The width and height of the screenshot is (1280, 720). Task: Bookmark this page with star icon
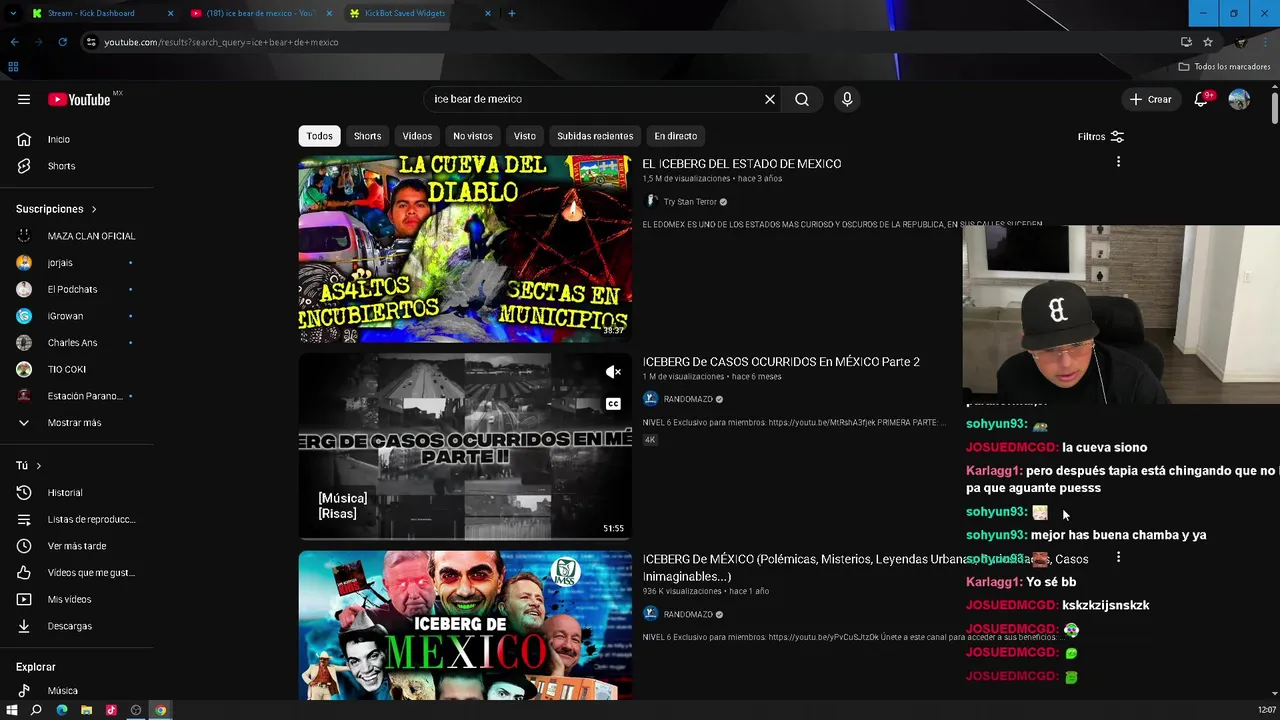click(1208, 42)
